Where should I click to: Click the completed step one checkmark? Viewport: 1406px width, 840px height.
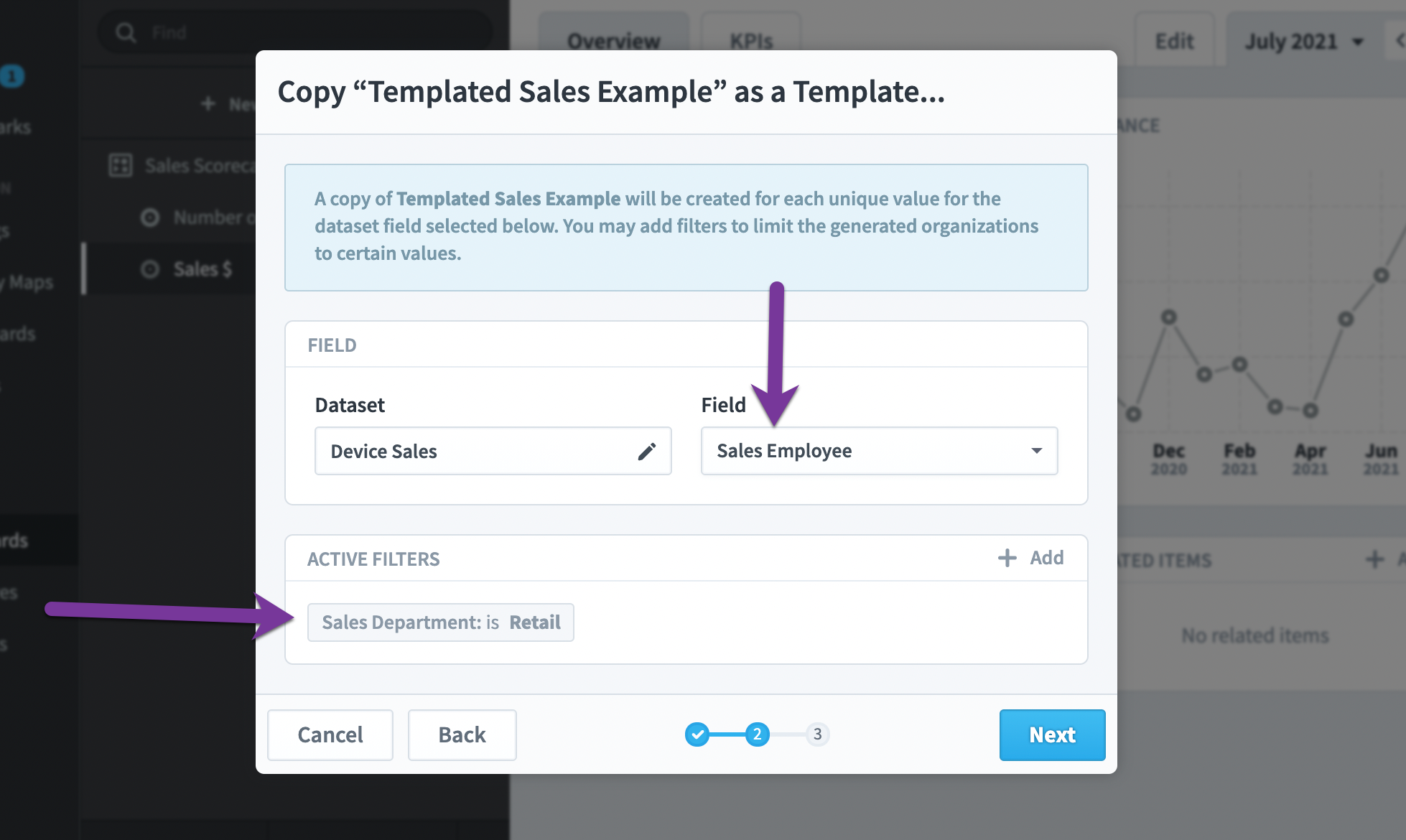(697, 734)
